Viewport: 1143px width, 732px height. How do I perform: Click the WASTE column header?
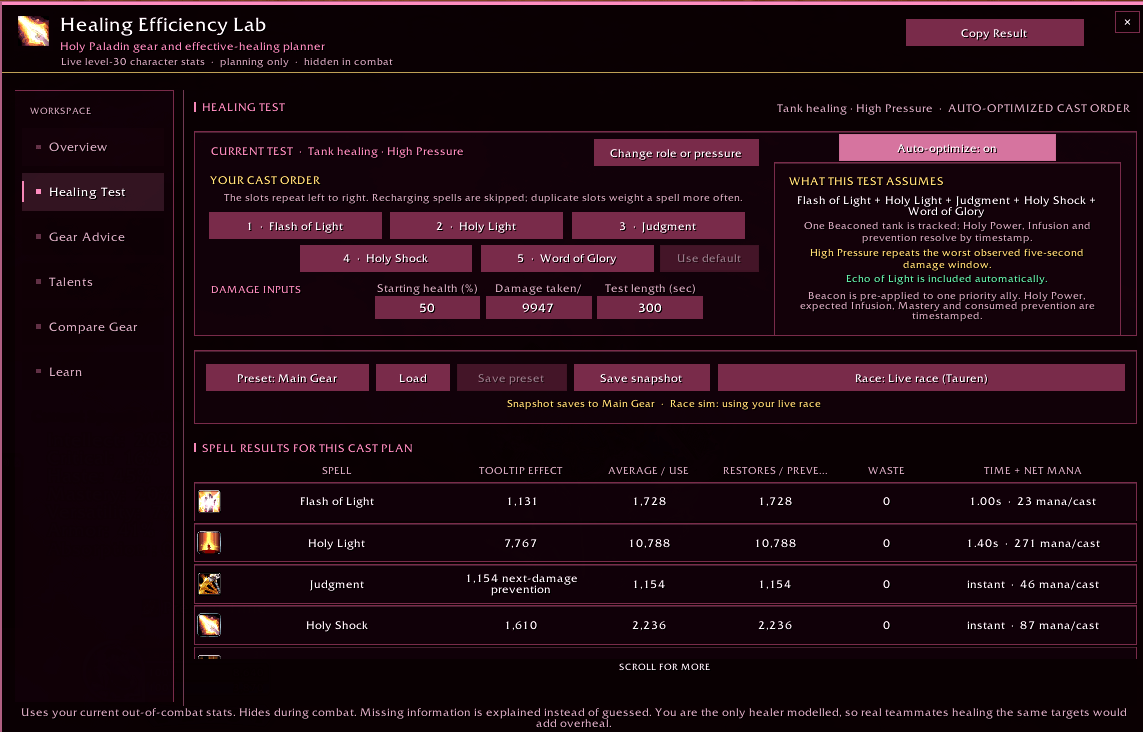click(886, 470)
